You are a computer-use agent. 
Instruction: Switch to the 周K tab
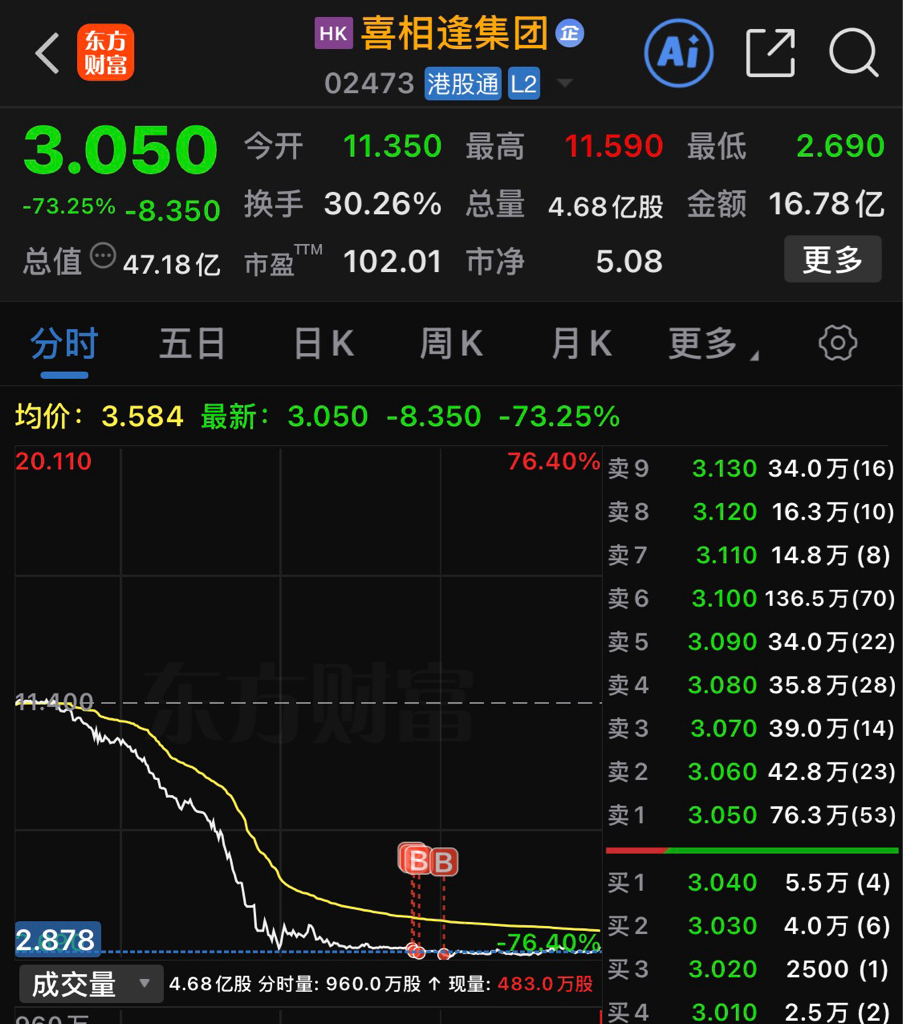click(x=451, y=344)
